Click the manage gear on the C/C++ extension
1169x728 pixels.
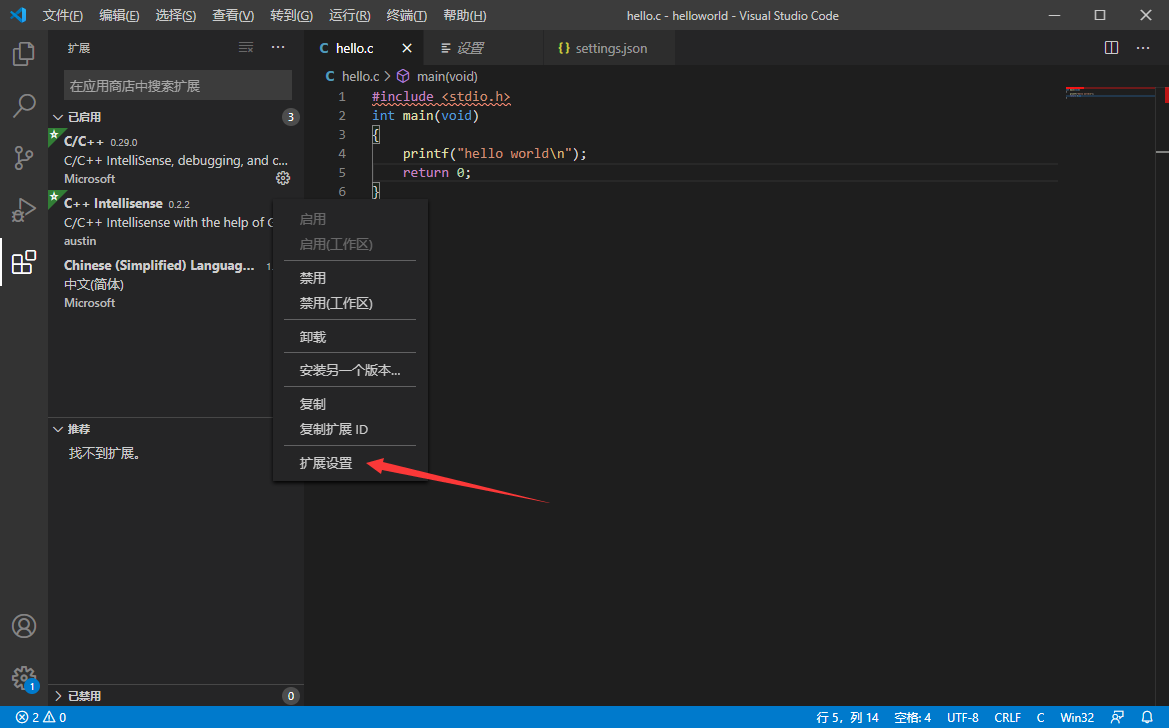point(283,178)
